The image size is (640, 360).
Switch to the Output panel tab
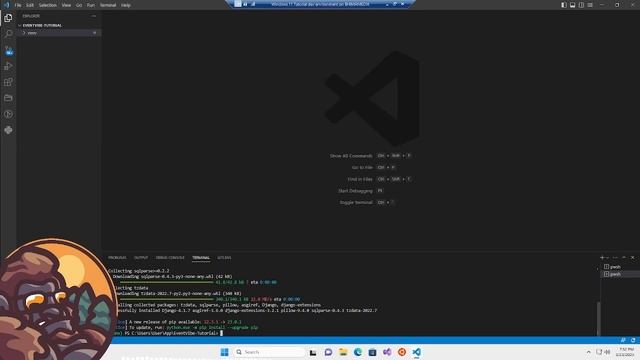coord(141,258)
